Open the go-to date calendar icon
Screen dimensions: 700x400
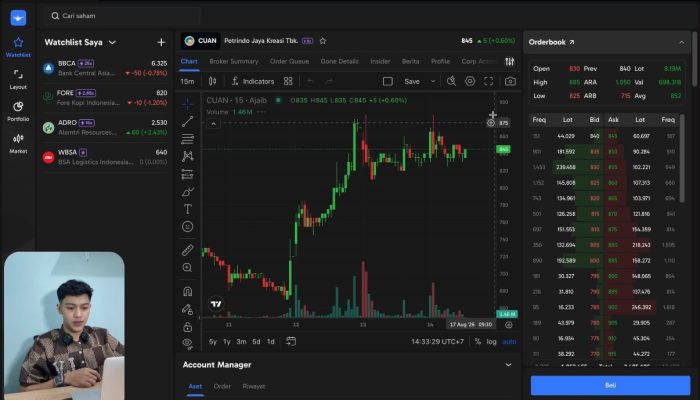click(291, 342)
